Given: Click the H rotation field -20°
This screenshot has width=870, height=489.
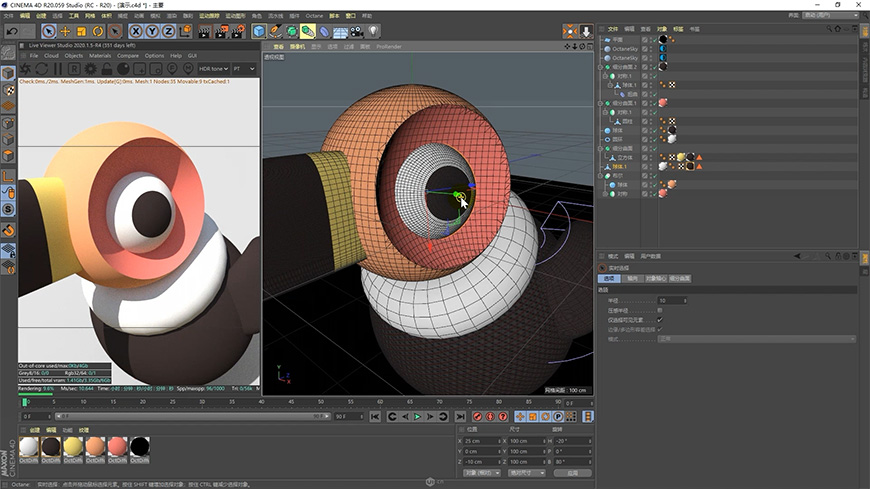Looking at the screenshot, I should coord(573,441).
